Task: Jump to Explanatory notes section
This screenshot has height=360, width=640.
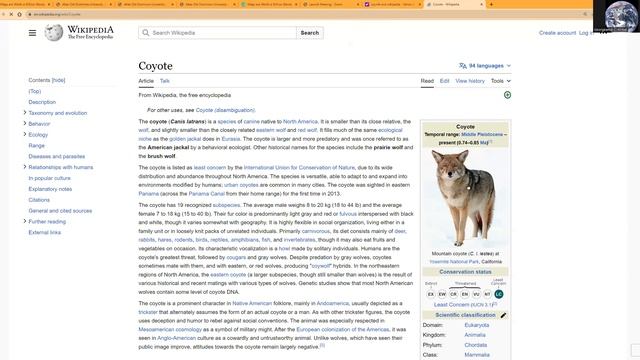Action: tap(50, 189)
